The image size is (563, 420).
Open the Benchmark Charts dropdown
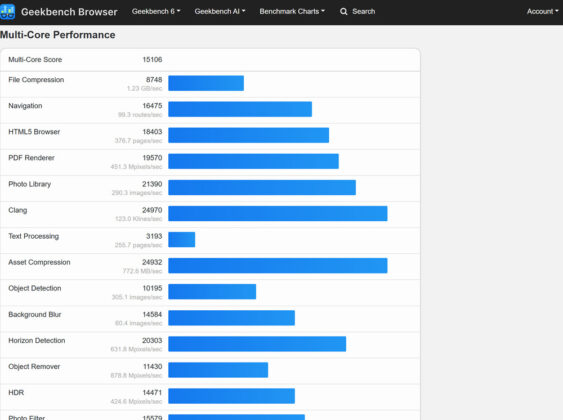(292, 11)
